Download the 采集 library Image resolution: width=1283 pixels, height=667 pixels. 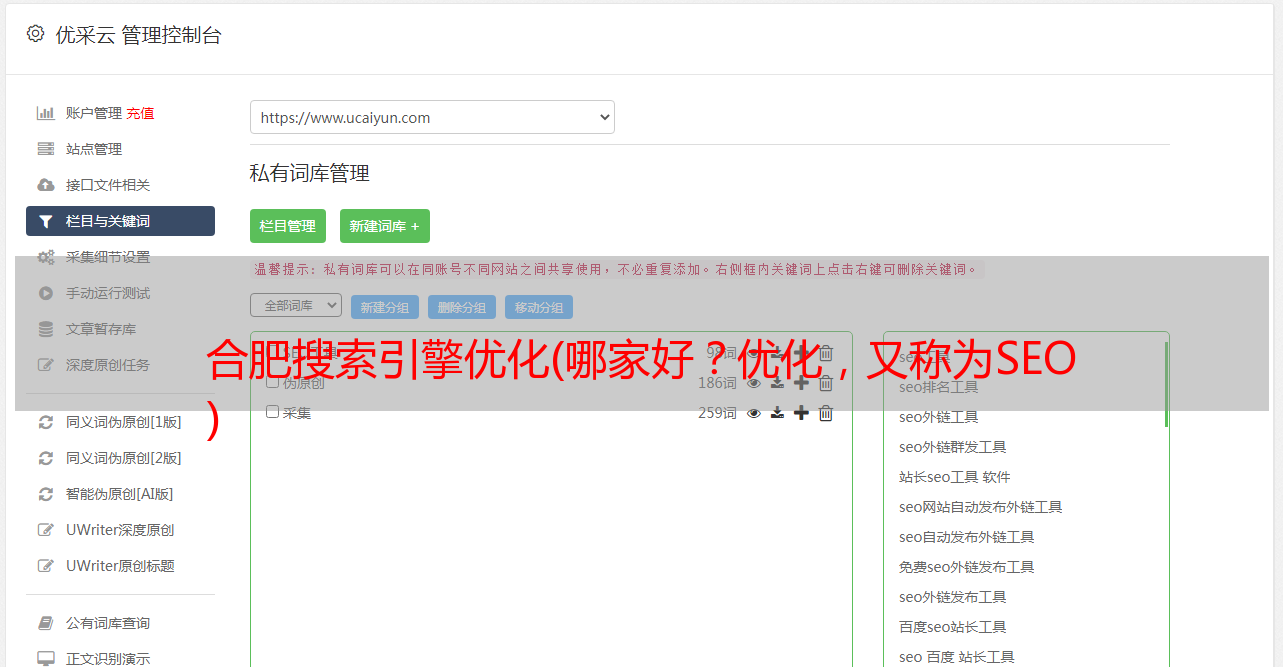click(777, 413)
